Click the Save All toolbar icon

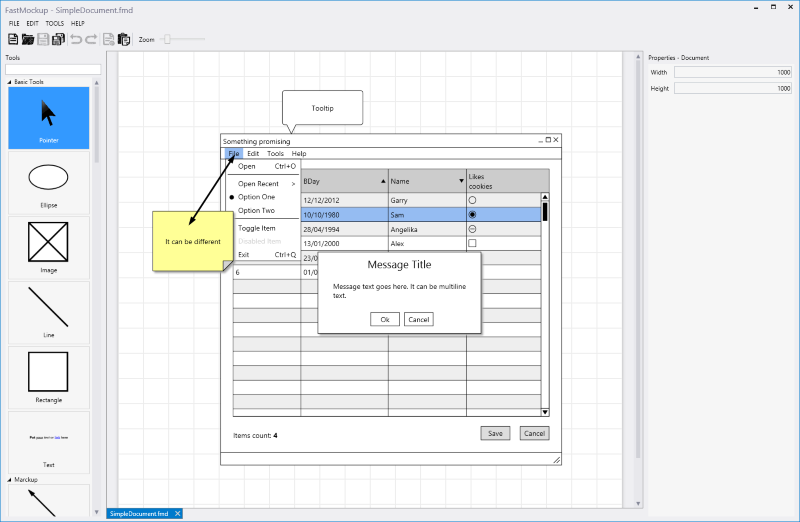coord(59,39)
